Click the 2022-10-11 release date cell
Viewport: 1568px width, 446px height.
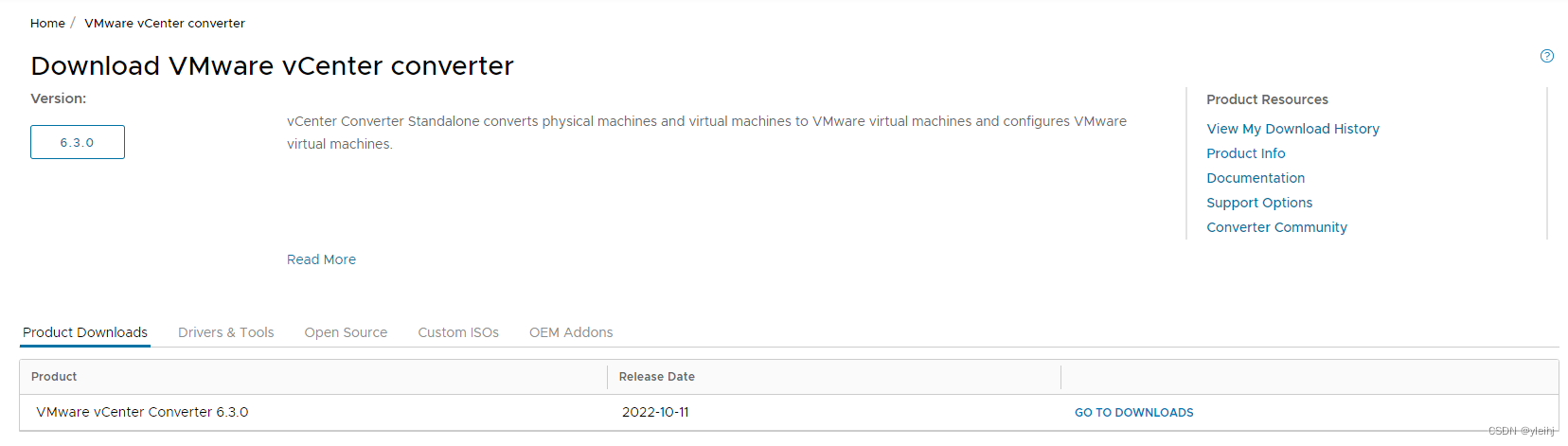point(655,412)
